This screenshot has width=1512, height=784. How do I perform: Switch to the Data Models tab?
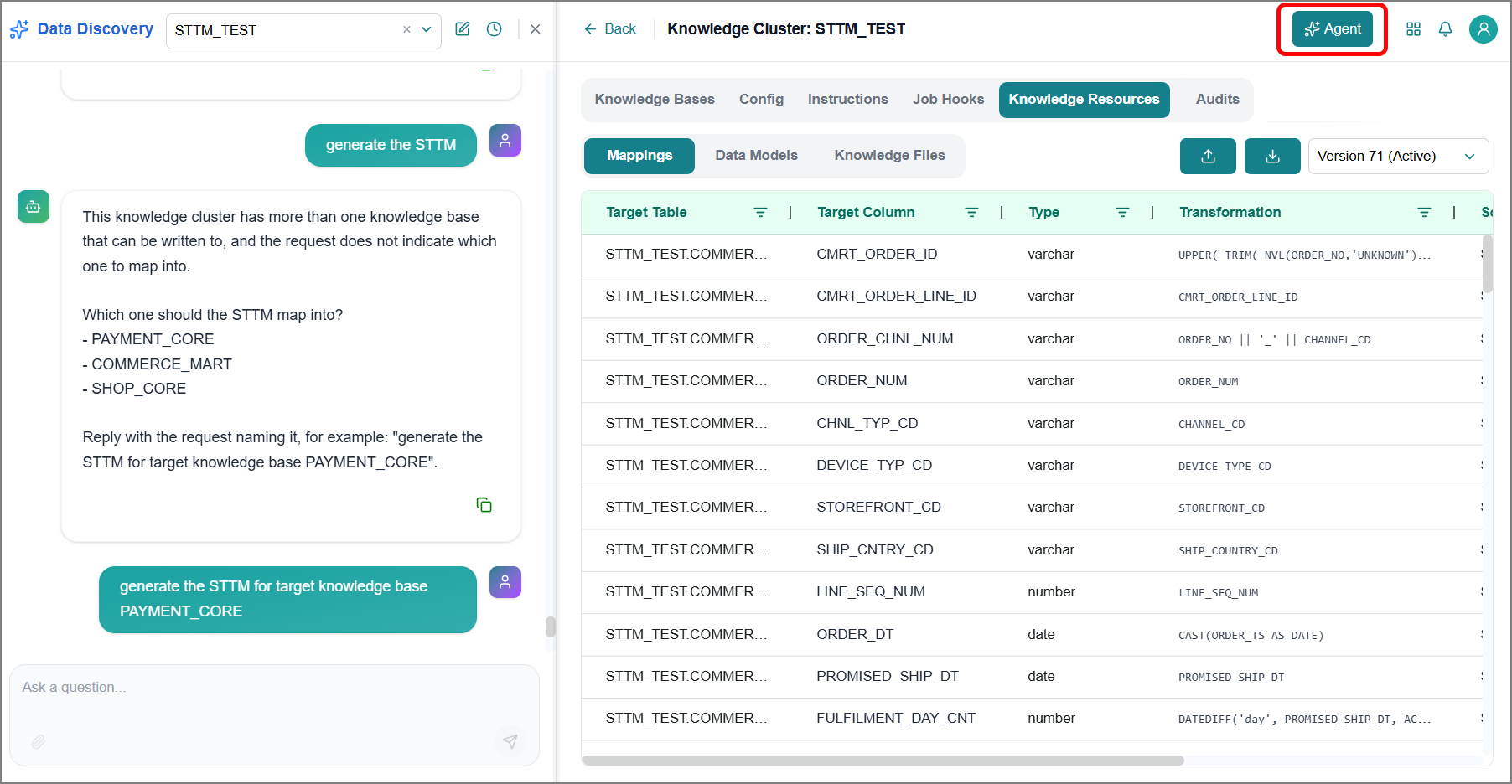click(756, 156)
